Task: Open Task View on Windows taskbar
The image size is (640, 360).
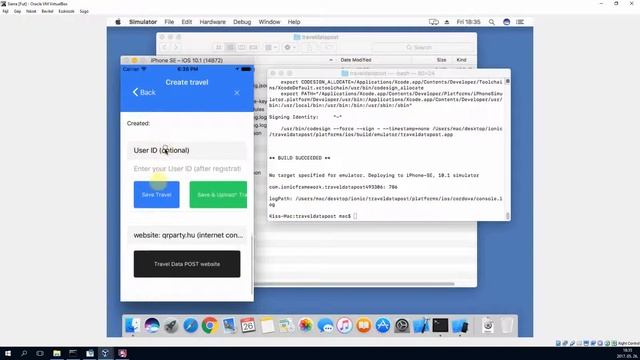Action: pos(40,353)
